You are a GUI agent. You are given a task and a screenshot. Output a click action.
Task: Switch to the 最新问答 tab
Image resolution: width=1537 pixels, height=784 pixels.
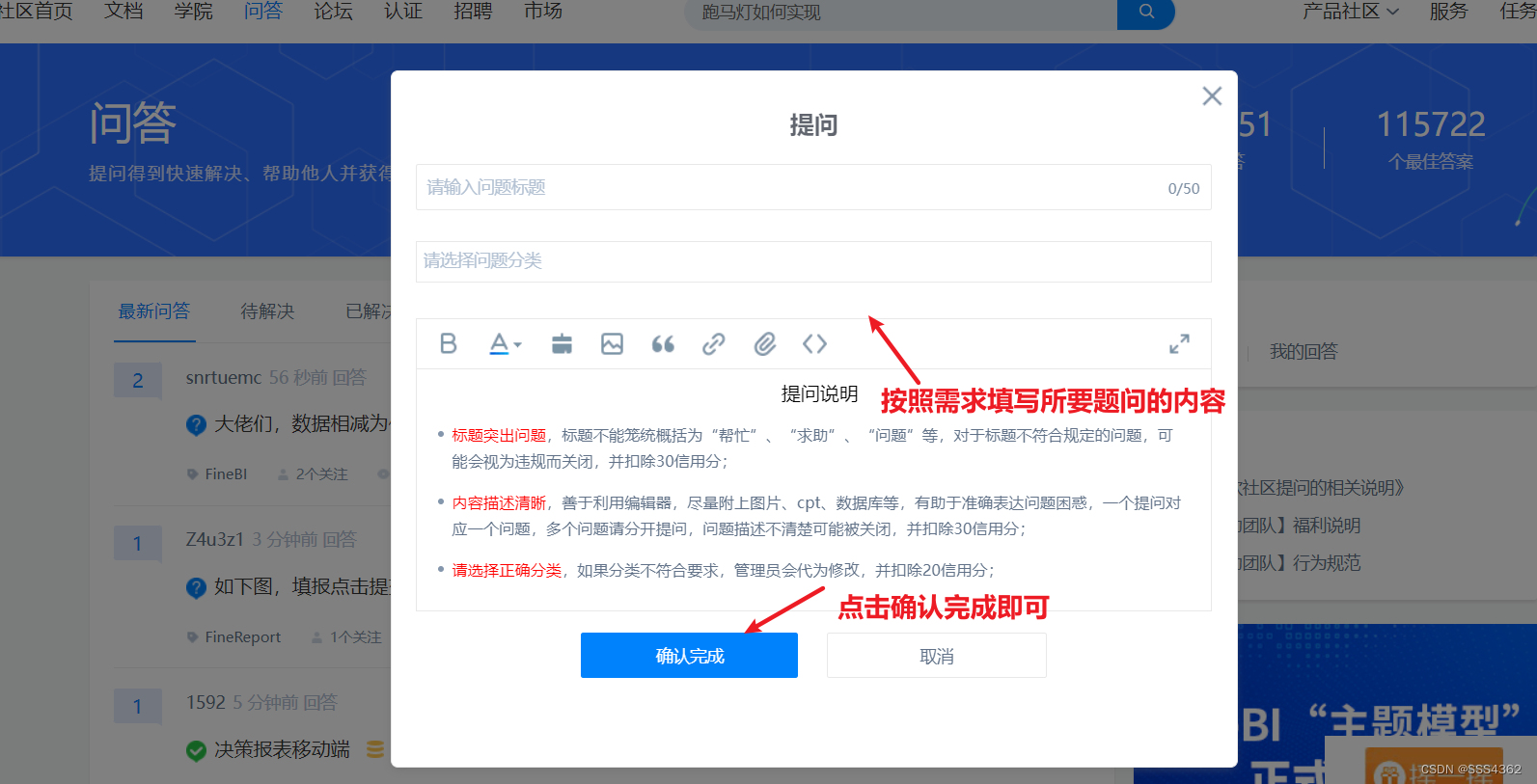coord(154,311)
